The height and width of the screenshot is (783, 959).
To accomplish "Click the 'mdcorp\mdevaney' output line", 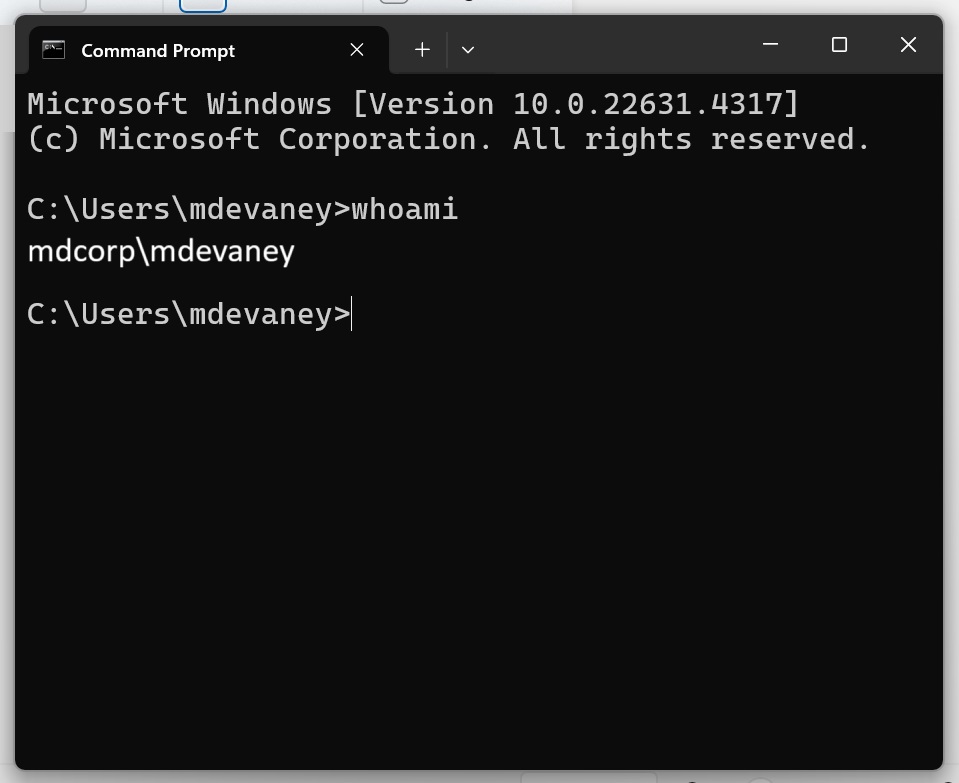I will [x=161, y=251].
